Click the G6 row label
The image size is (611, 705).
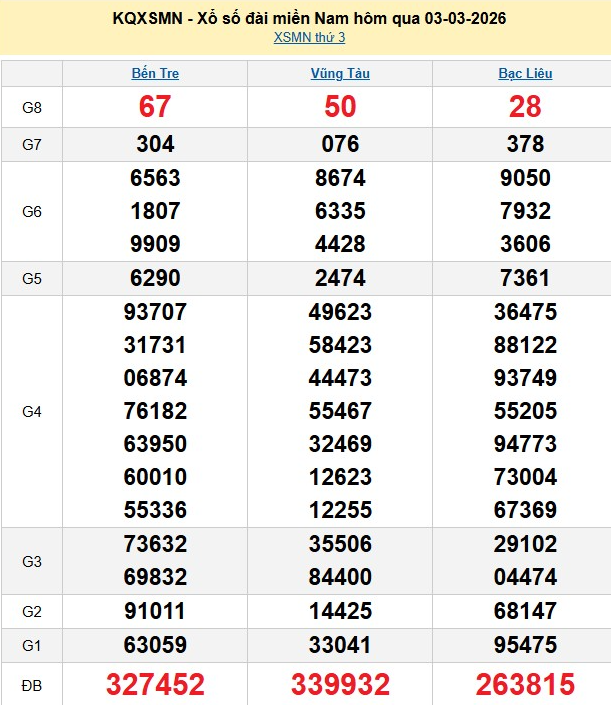(x=32, y=211)
